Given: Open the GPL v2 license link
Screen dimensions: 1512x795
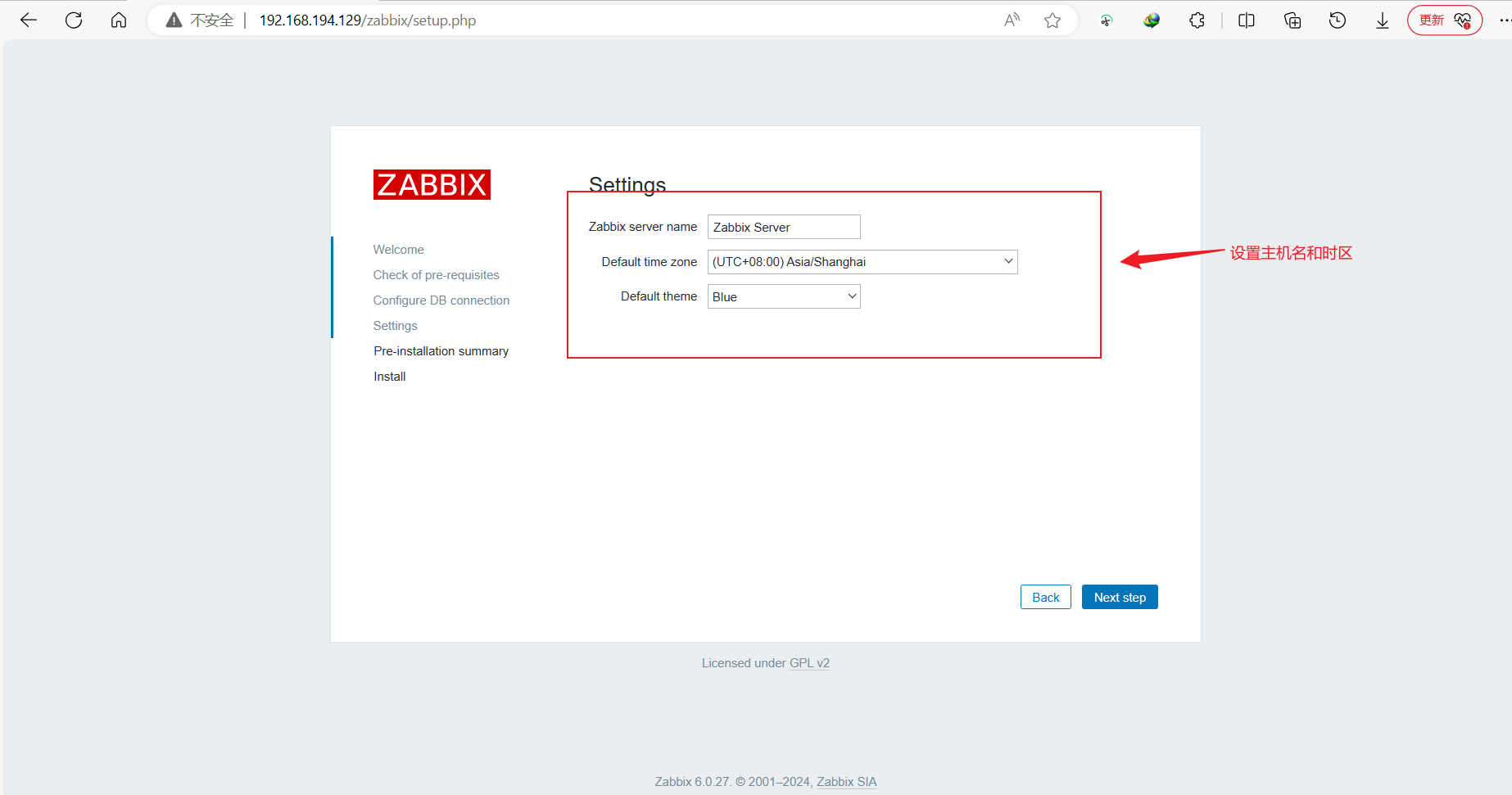Looking at the screenshot, I should tap(809, 663).
